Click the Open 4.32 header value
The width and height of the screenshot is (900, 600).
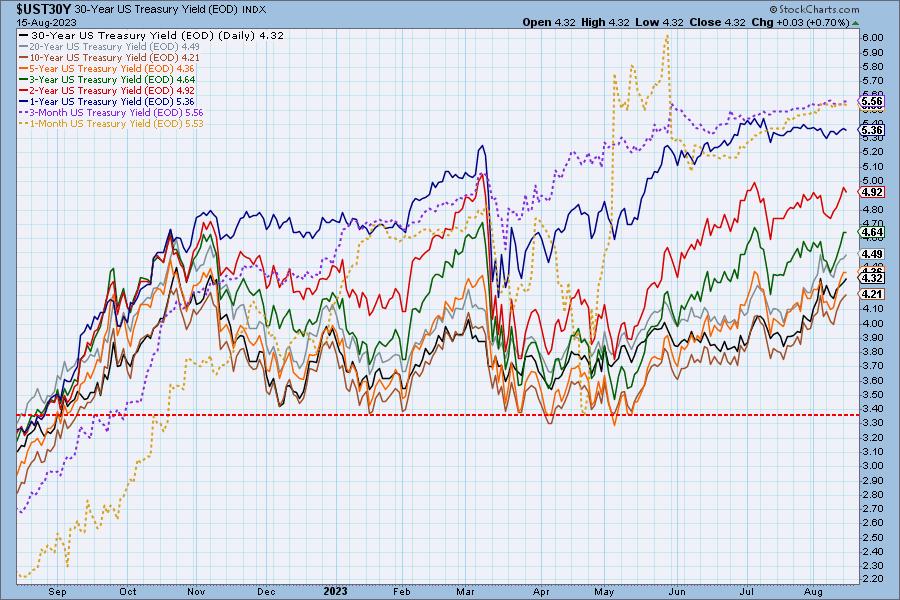549,22
